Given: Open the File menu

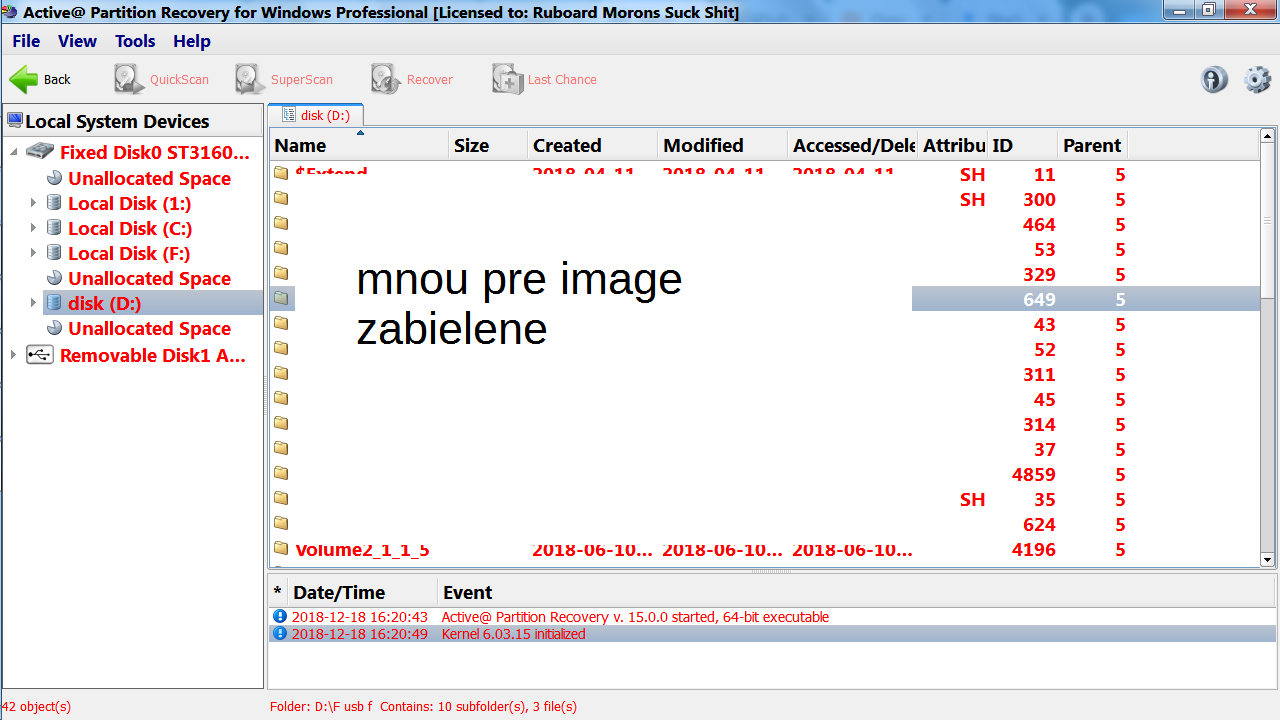Looking at the screenshot, I should (26, 41).
